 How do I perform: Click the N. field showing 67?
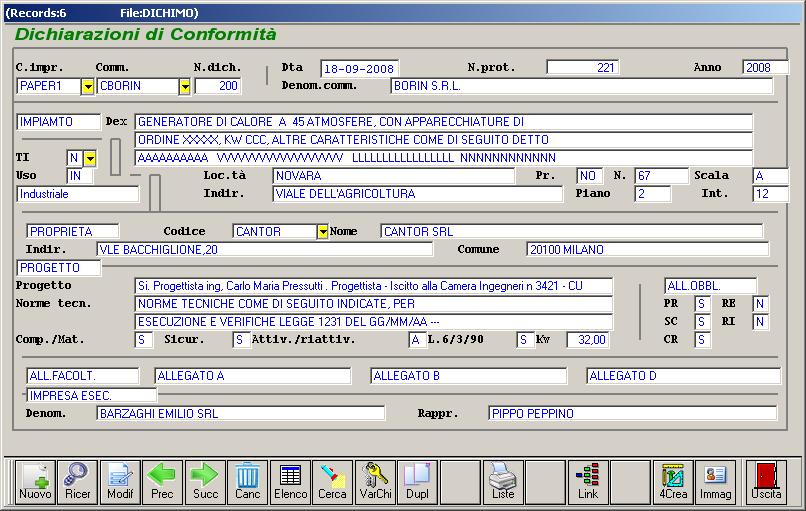click(662, 176)
